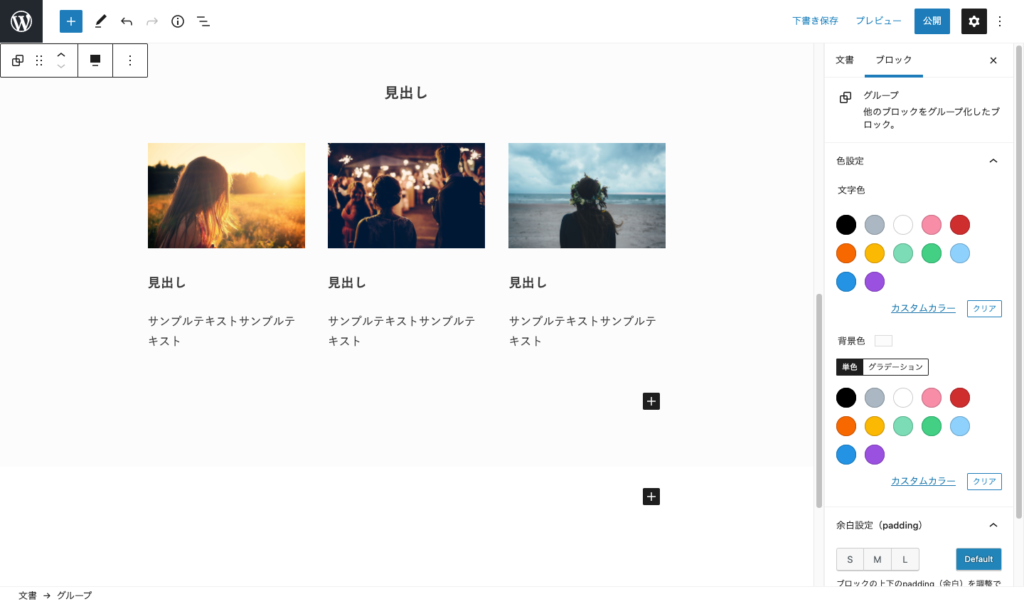Viewport: 1024px width, 604px height.
Task: Click the top centered 見出し heading
Action: click(406, 93)
